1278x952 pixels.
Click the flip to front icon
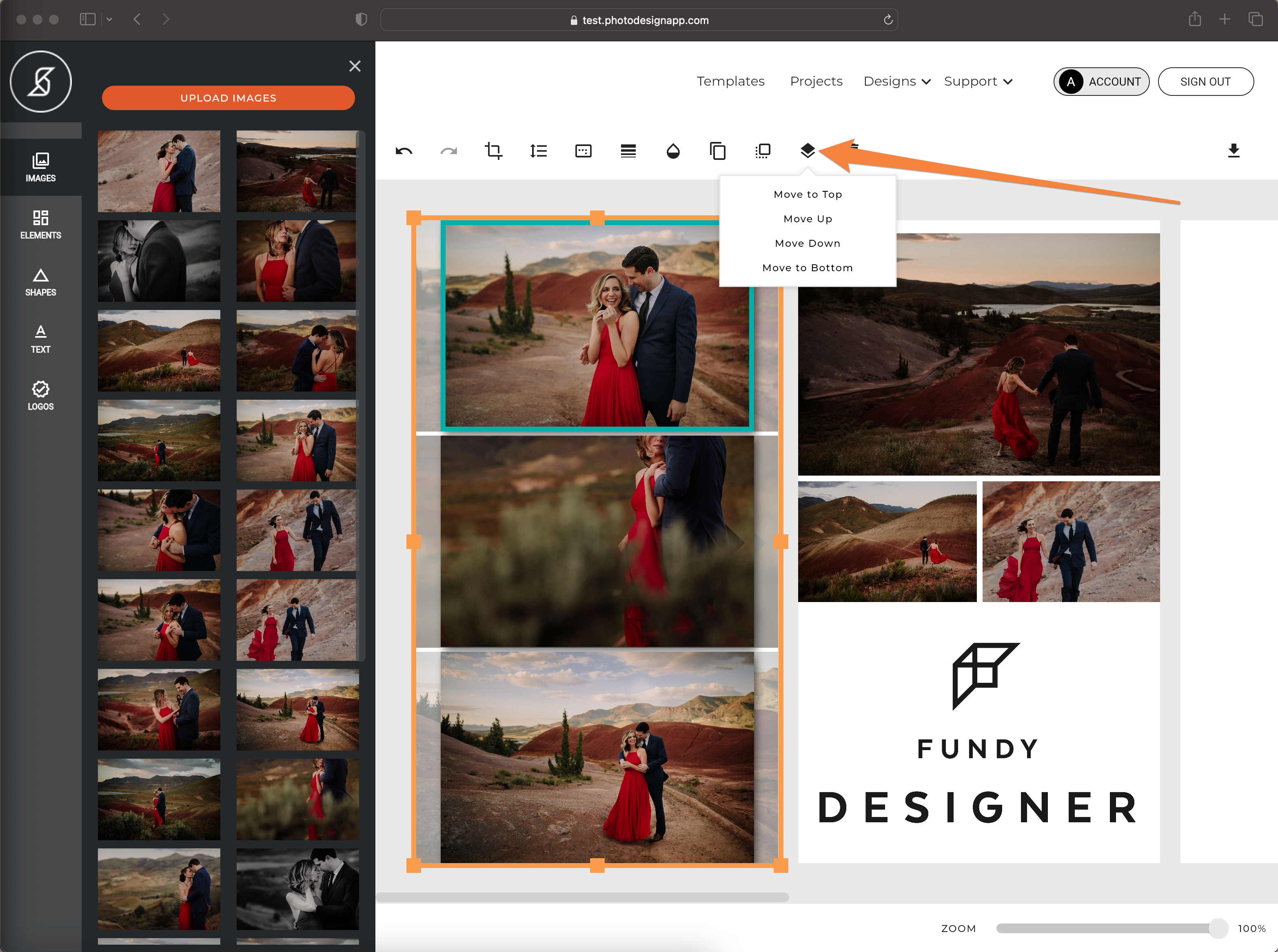pos(763,151)
